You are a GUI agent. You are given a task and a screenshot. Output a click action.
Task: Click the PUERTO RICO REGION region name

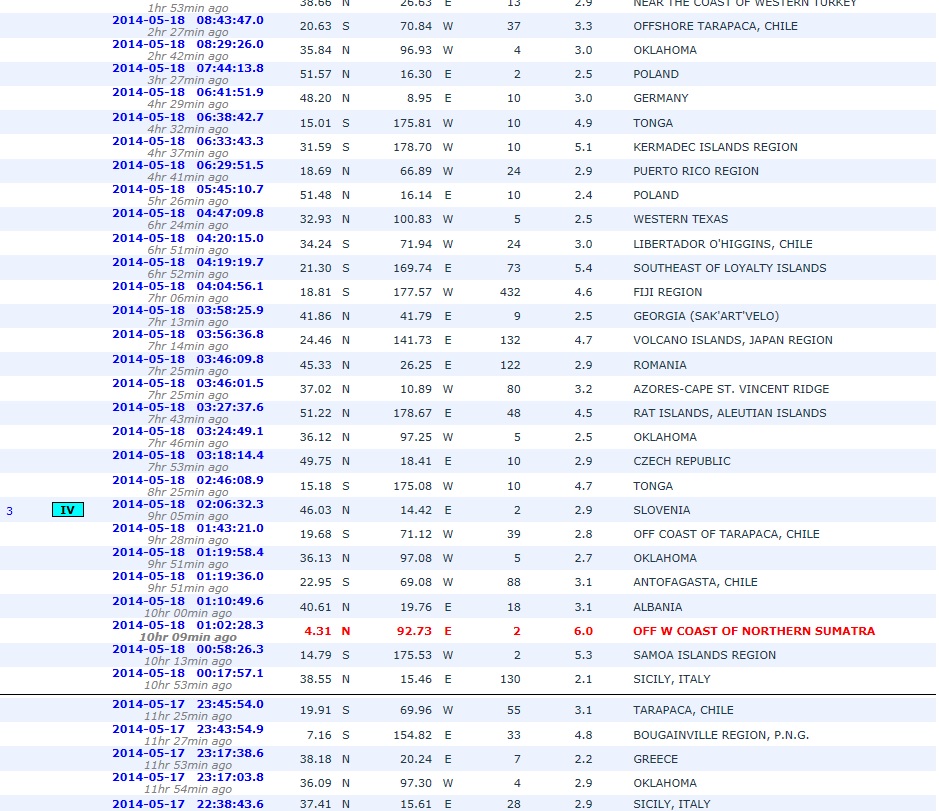click(696, 171)
